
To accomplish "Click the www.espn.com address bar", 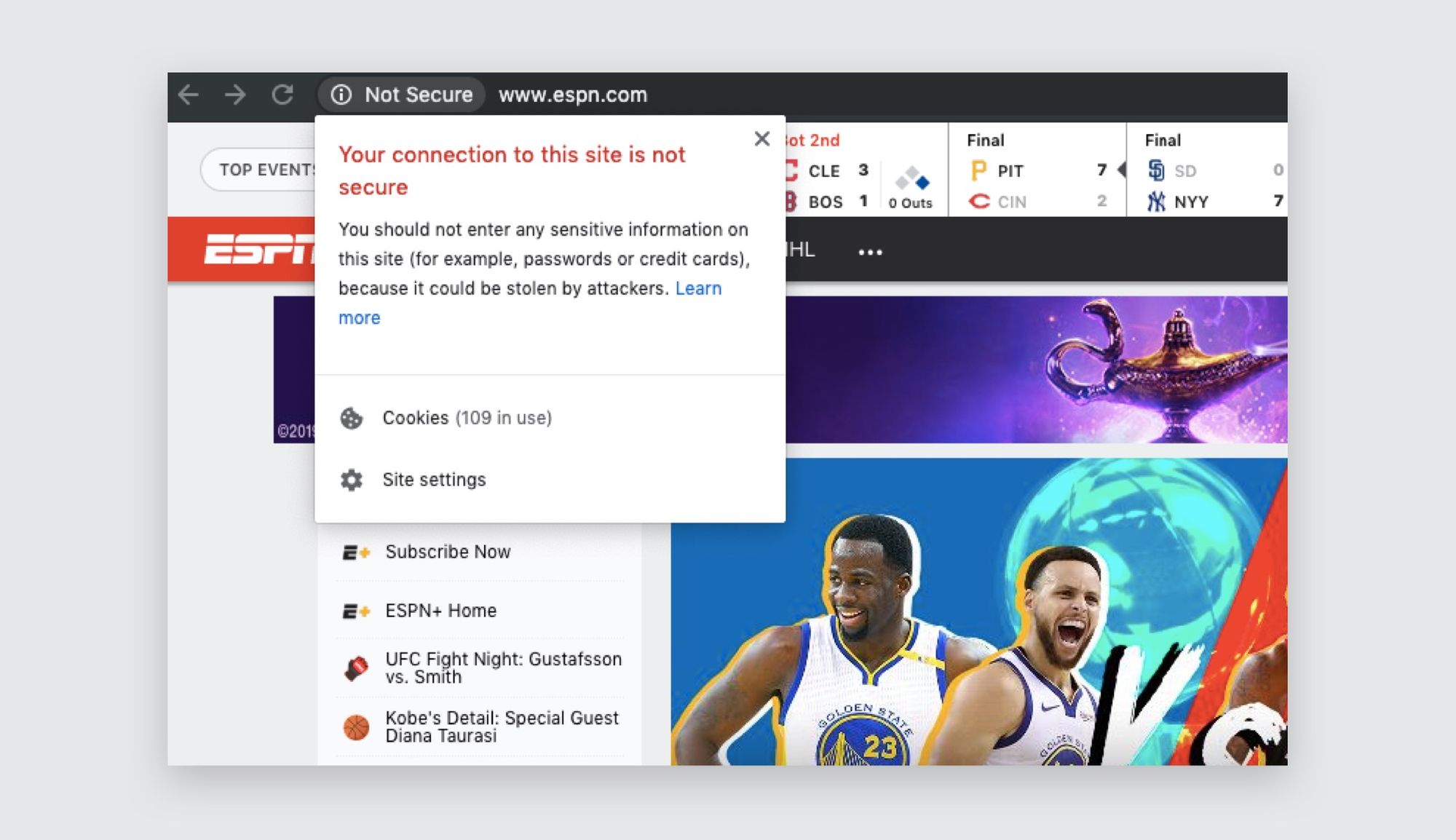I will pos(572,95).
